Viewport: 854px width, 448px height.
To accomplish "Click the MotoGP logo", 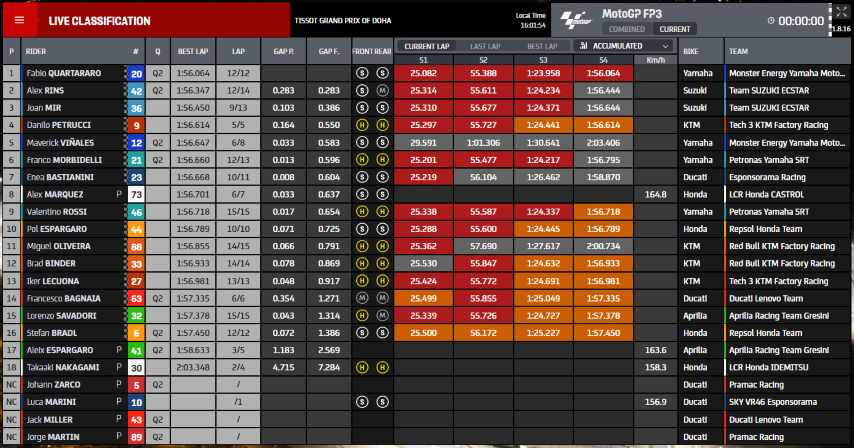I will click(577, 21).
